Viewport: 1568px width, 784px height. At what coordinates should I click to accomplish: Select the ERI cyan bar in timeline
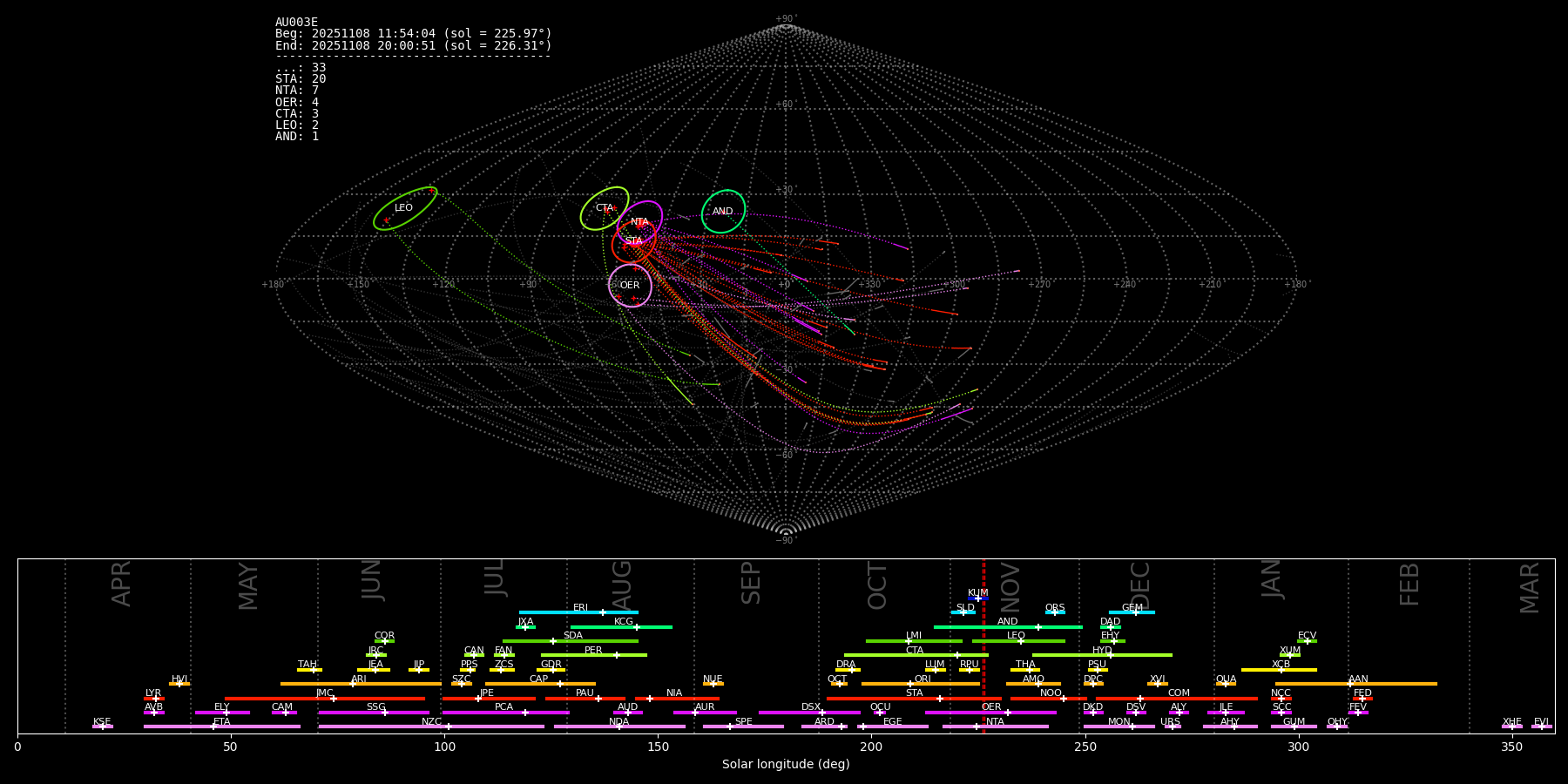click(578, 612)
